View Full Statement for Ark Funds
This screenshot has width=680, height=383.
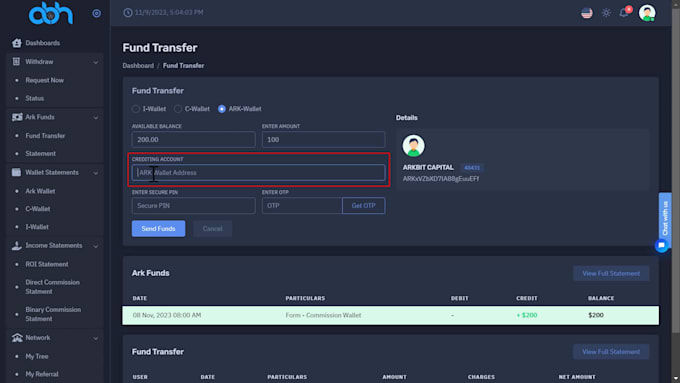[x=611, y=273]
